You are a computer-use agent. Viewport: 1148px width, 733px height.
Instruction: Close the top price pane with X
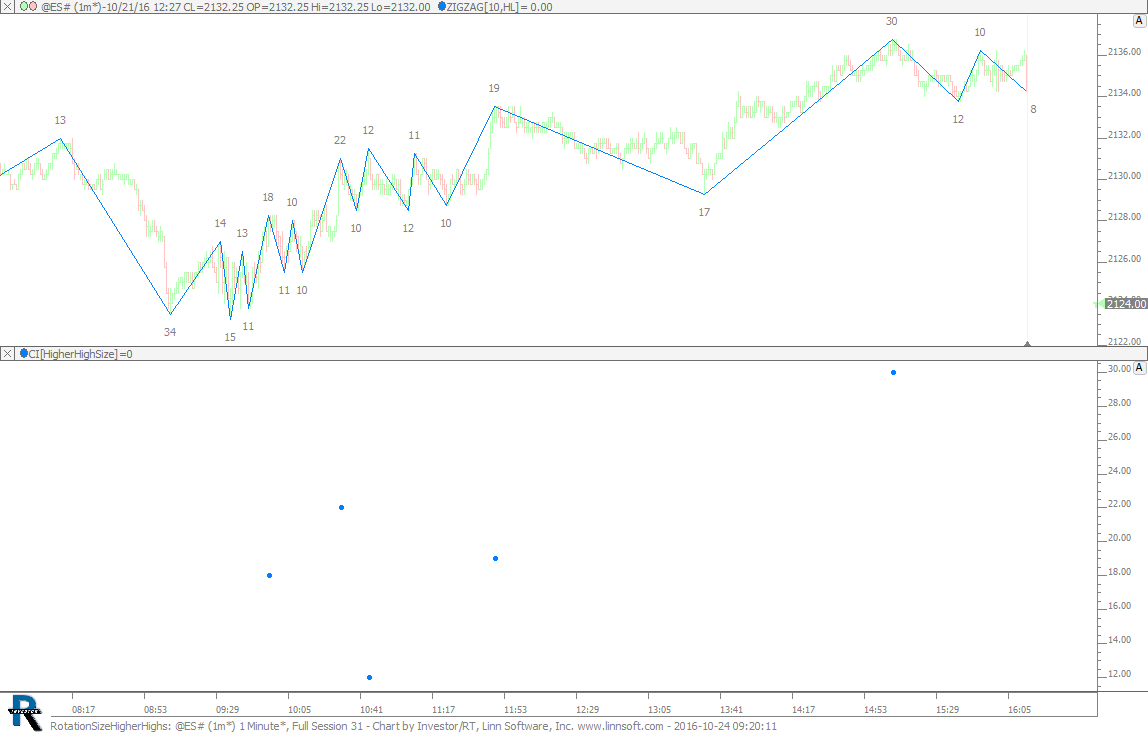point(7,7)
